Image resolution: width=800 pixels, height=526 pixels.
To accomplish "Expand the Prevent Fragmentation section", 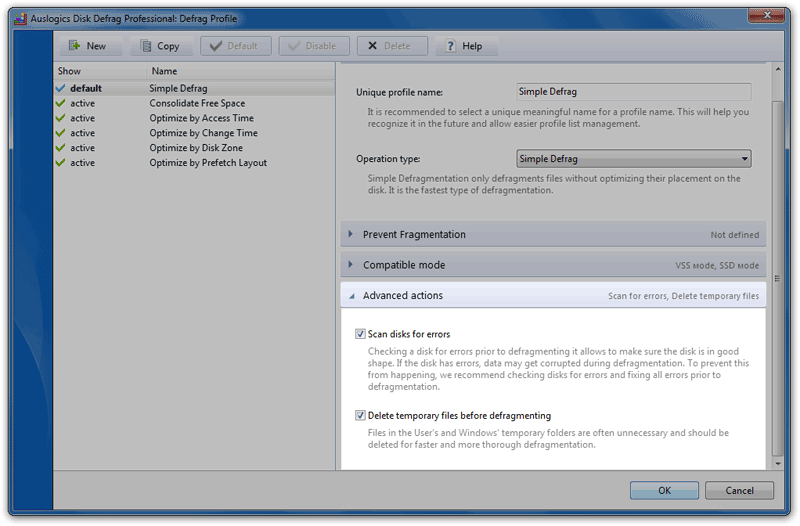I will tap(553, 234).
